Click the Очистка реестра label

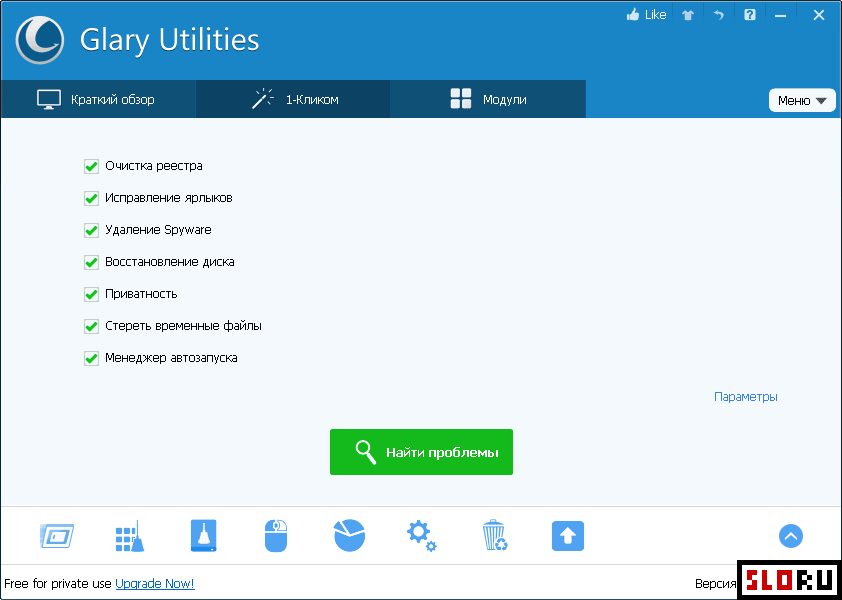(154, 166)
